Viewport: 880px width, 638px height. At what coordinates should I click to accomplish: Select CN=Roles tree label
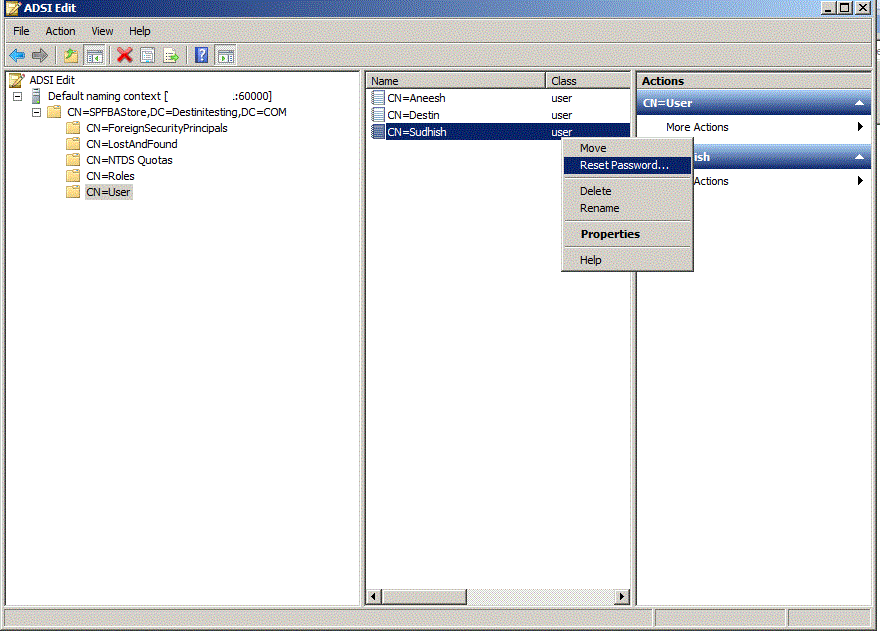110,176
